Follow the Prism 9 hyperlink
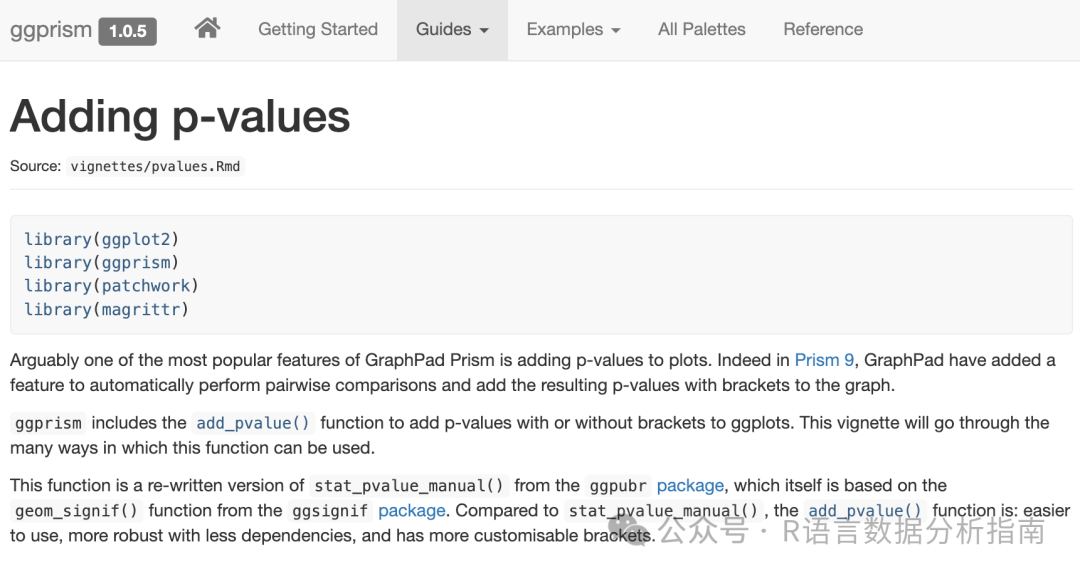 [x=824, y=360]
